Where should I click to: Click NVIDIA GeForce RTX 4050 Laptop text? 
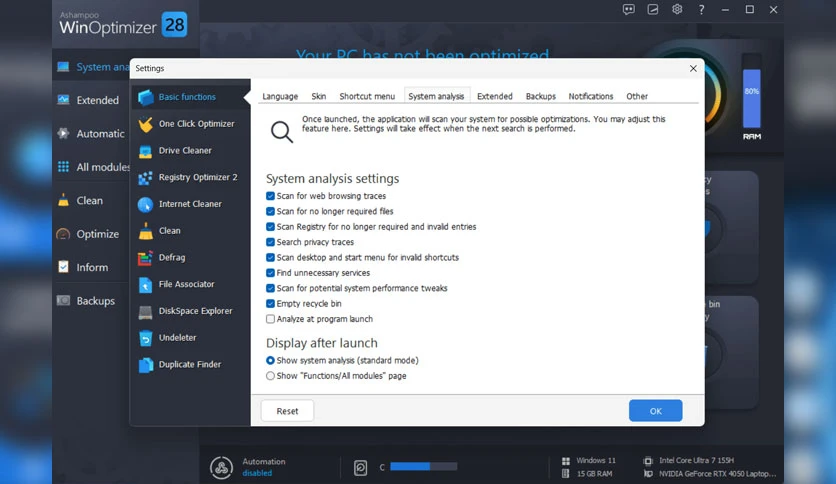coord(717,474)
